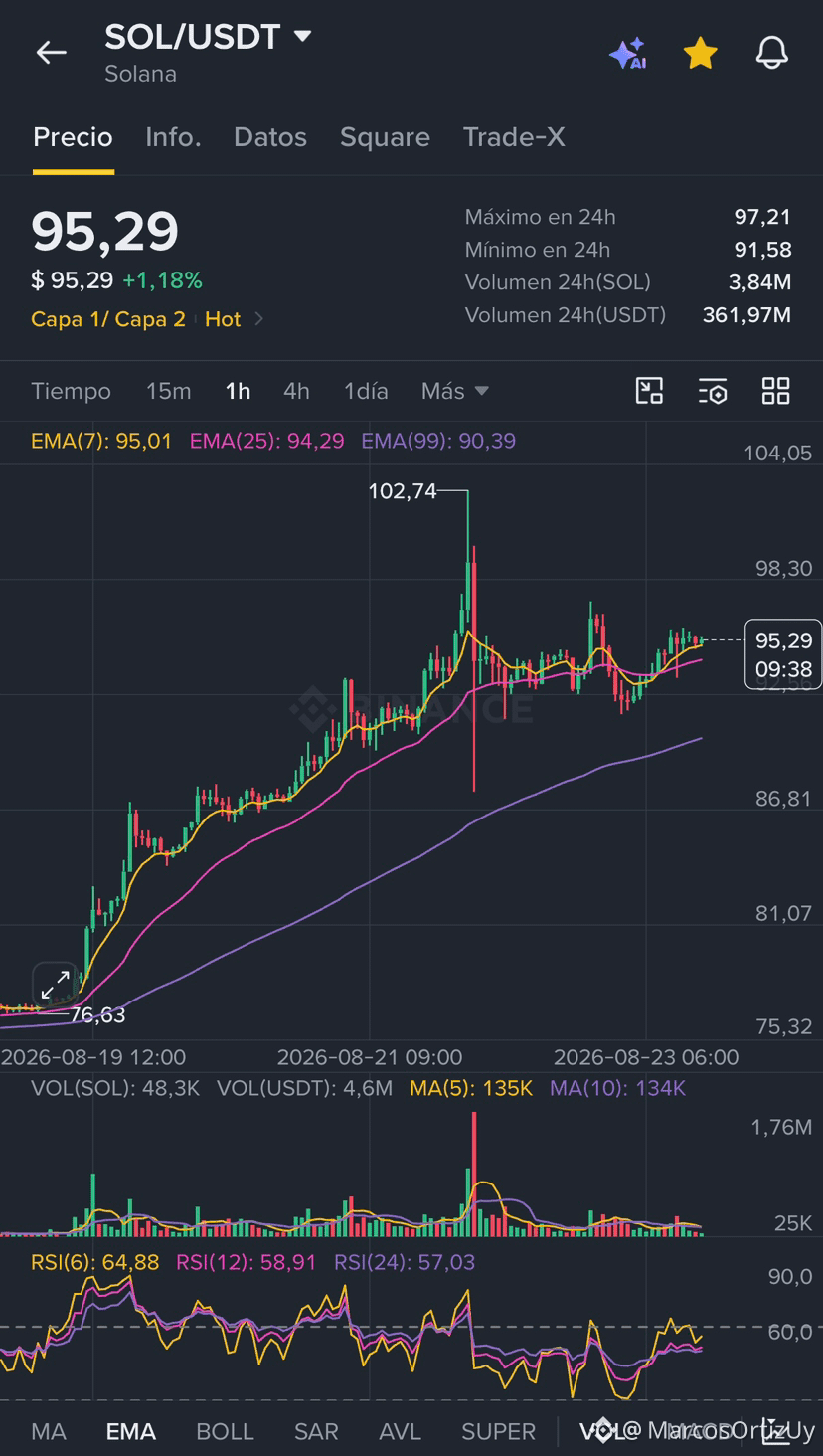Click the 76,63 low marker
Viewport: 823px width, 1456px height.
click(97, 1015)
